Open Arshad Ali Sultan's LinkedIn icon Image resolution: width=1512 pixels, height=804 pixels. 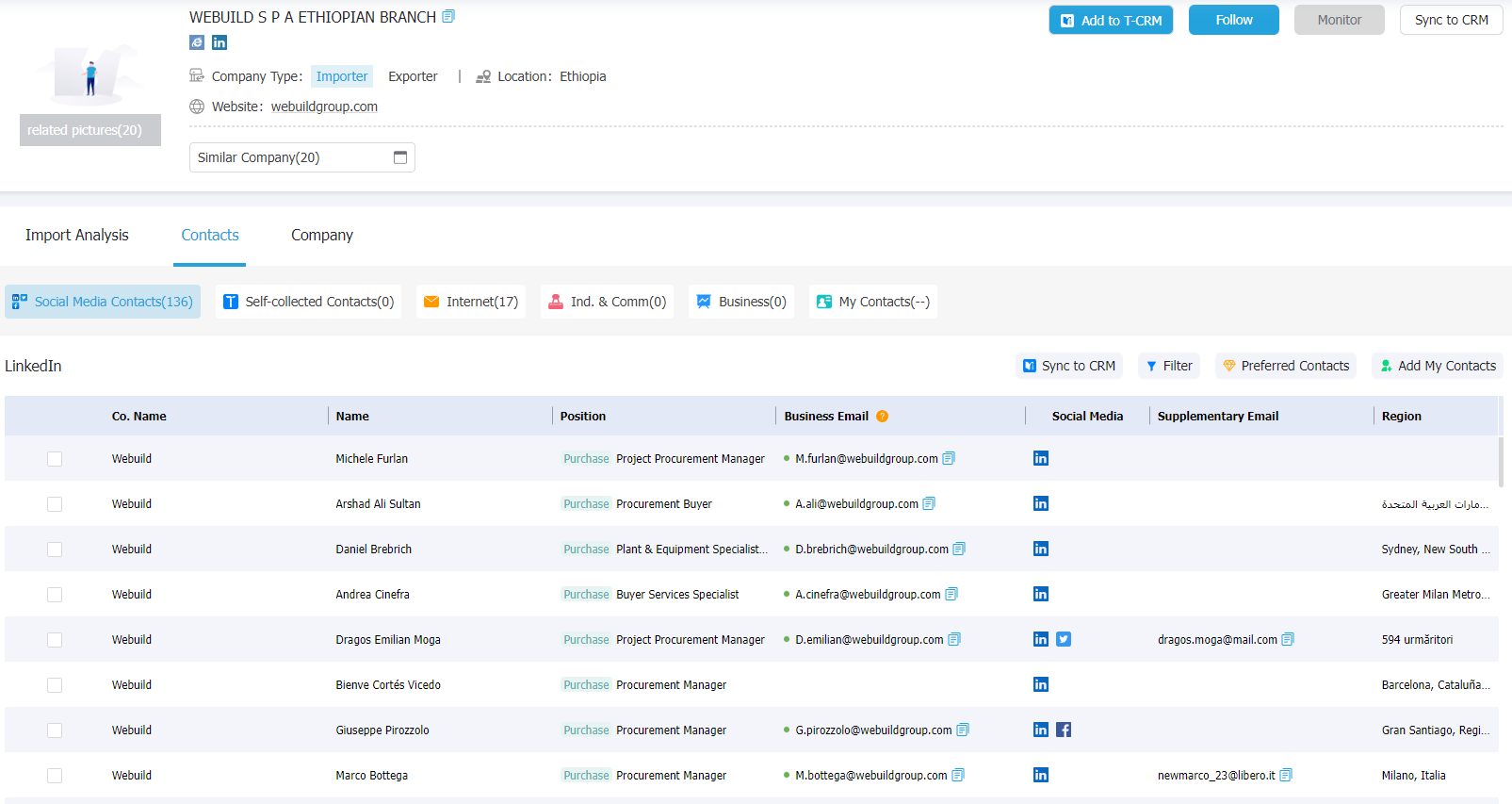1041,503
